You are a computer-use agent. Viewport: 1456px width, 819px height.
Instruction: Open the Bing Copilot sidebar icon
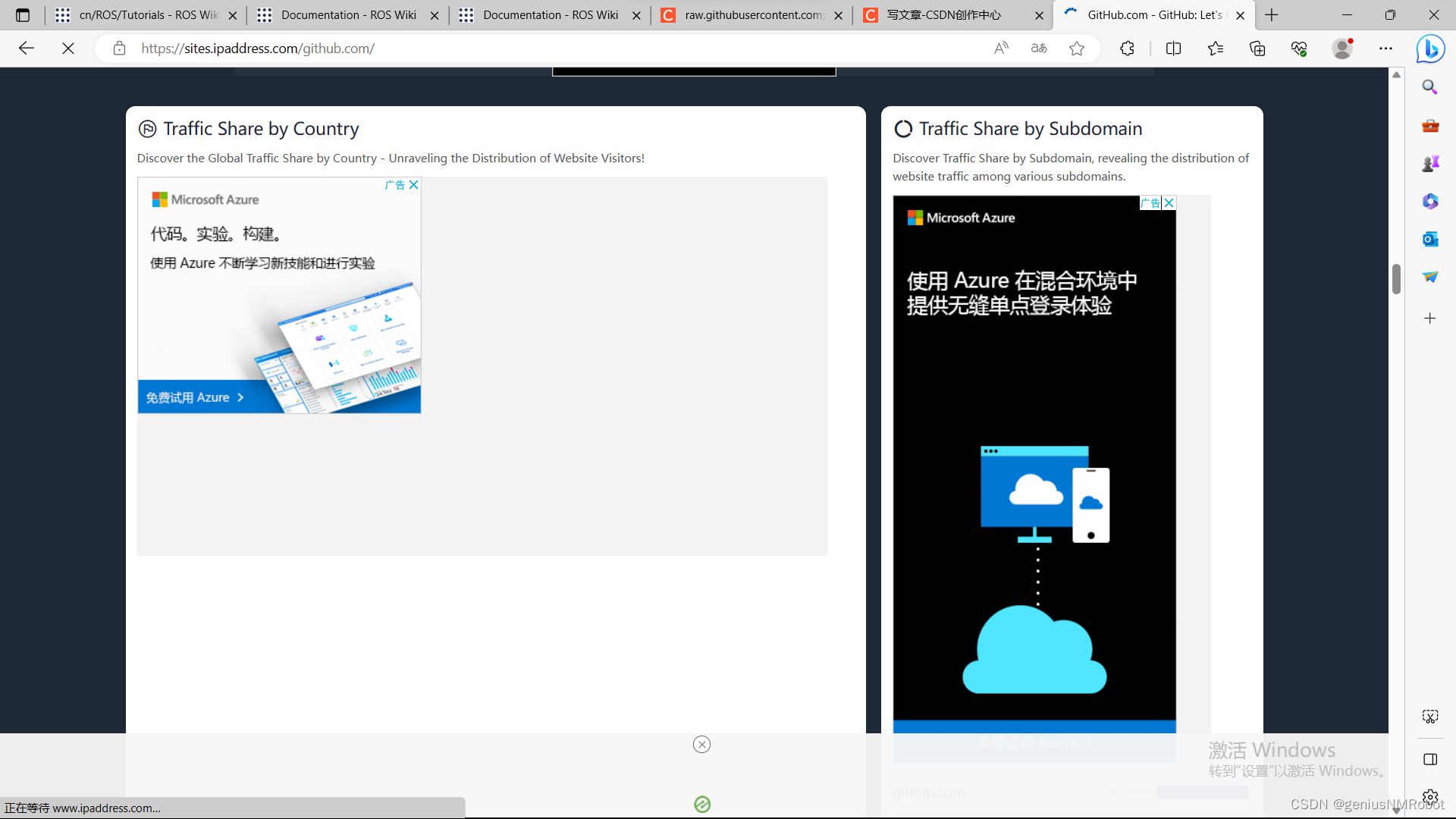pyautogui.click(x=1430, y=49)
